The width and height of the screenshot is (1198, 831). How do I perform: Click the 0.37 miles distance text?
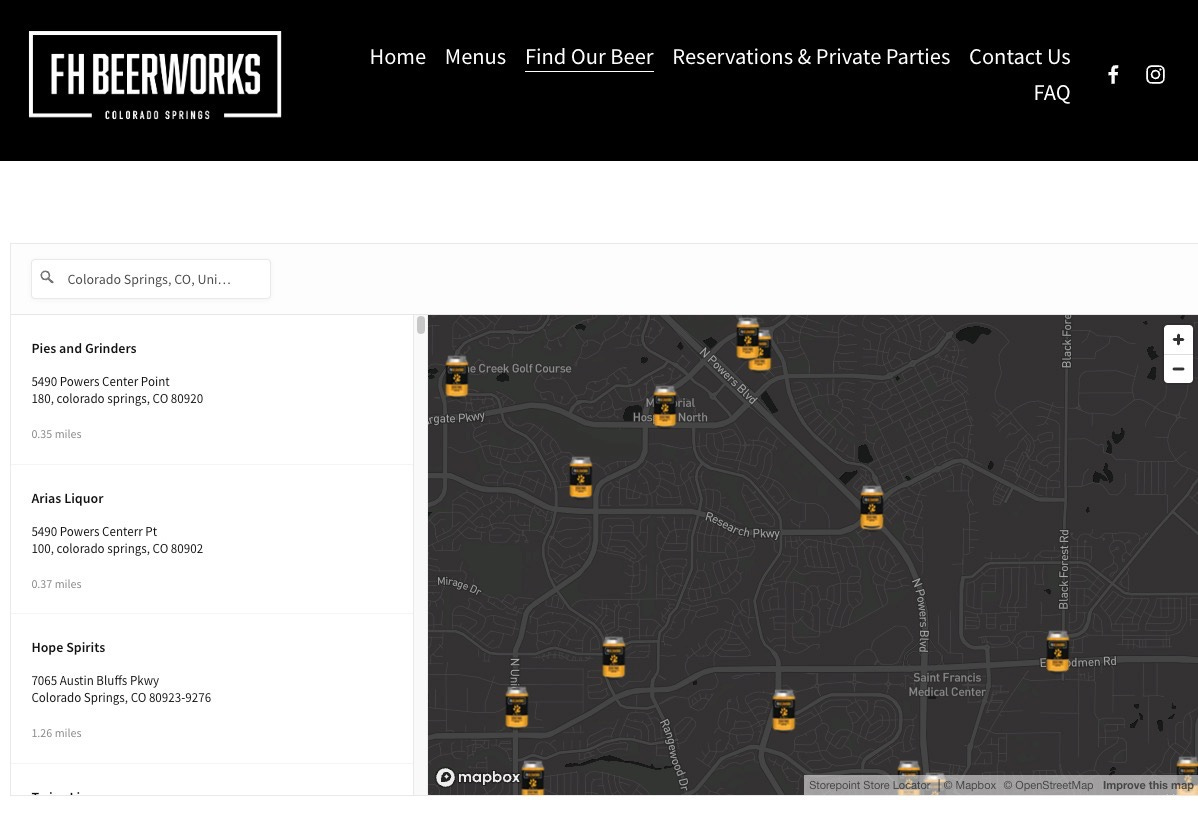(57, 584)
